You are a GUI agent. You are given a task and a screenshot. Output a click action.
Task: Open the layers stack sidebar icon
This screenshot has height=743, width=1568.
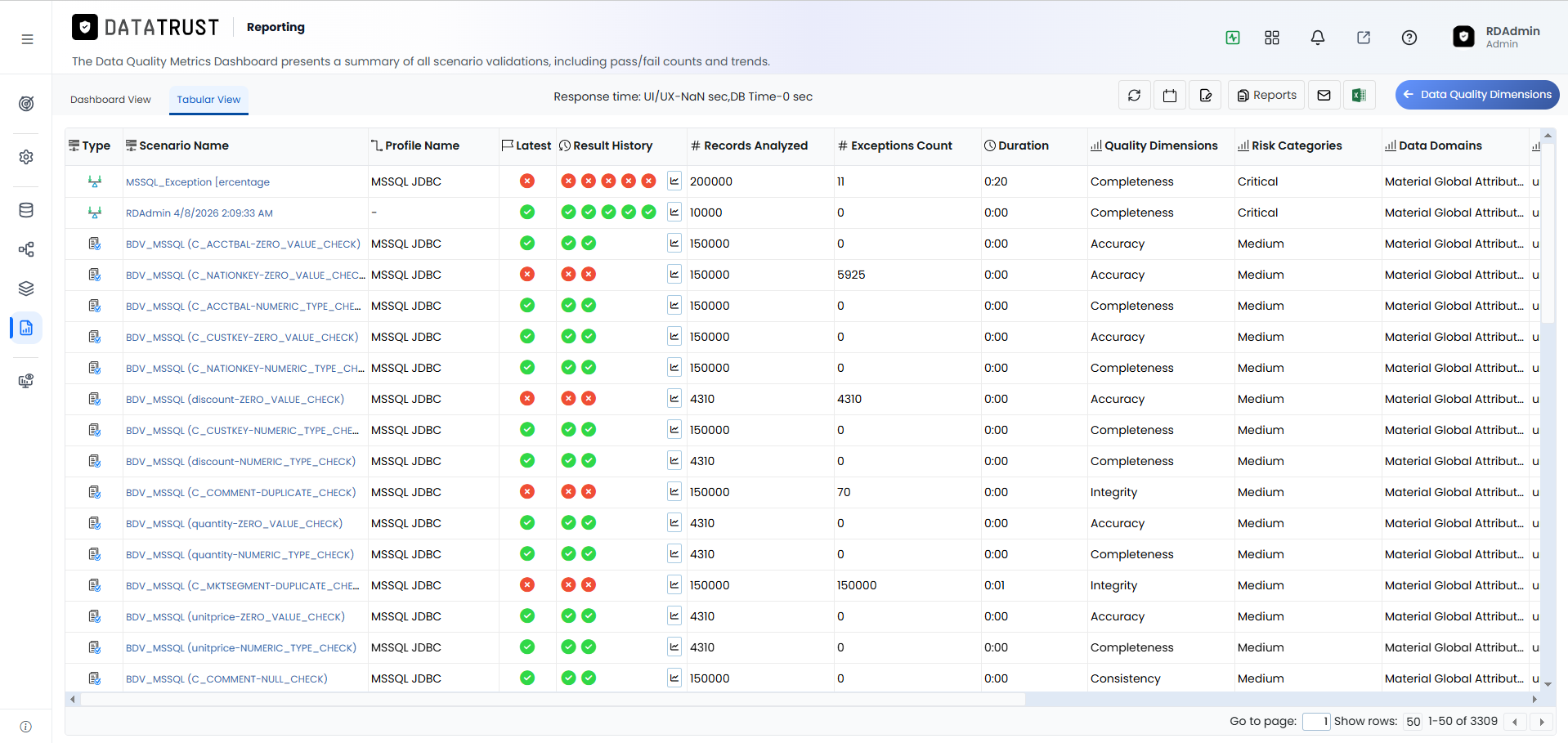[x=26, y=289]
